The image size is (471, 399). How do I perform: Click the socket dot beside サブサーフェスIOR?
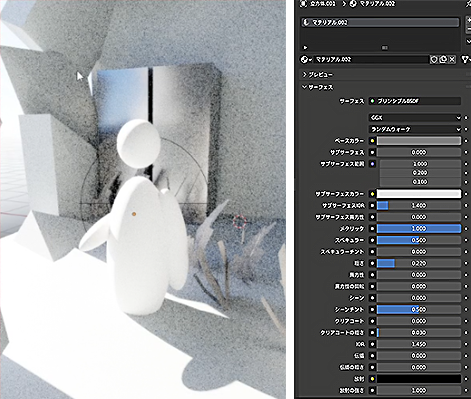tap(373, 206)
